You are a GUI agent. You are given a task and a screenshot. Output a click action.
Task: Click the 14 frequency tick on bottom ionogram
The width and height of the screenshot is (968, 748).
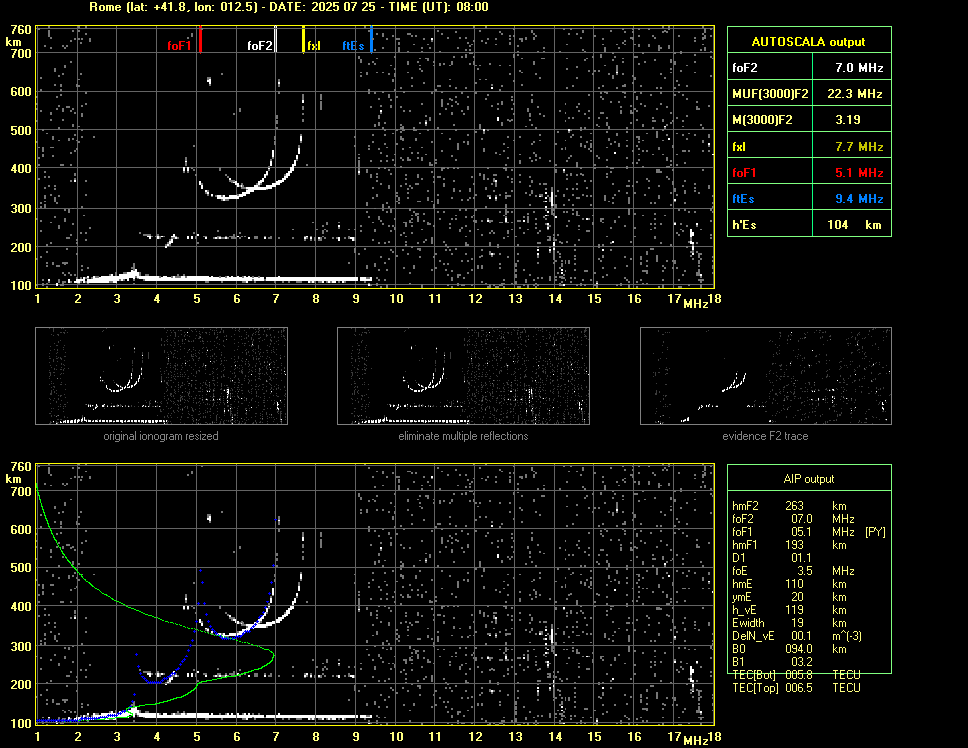pos(555,736)
